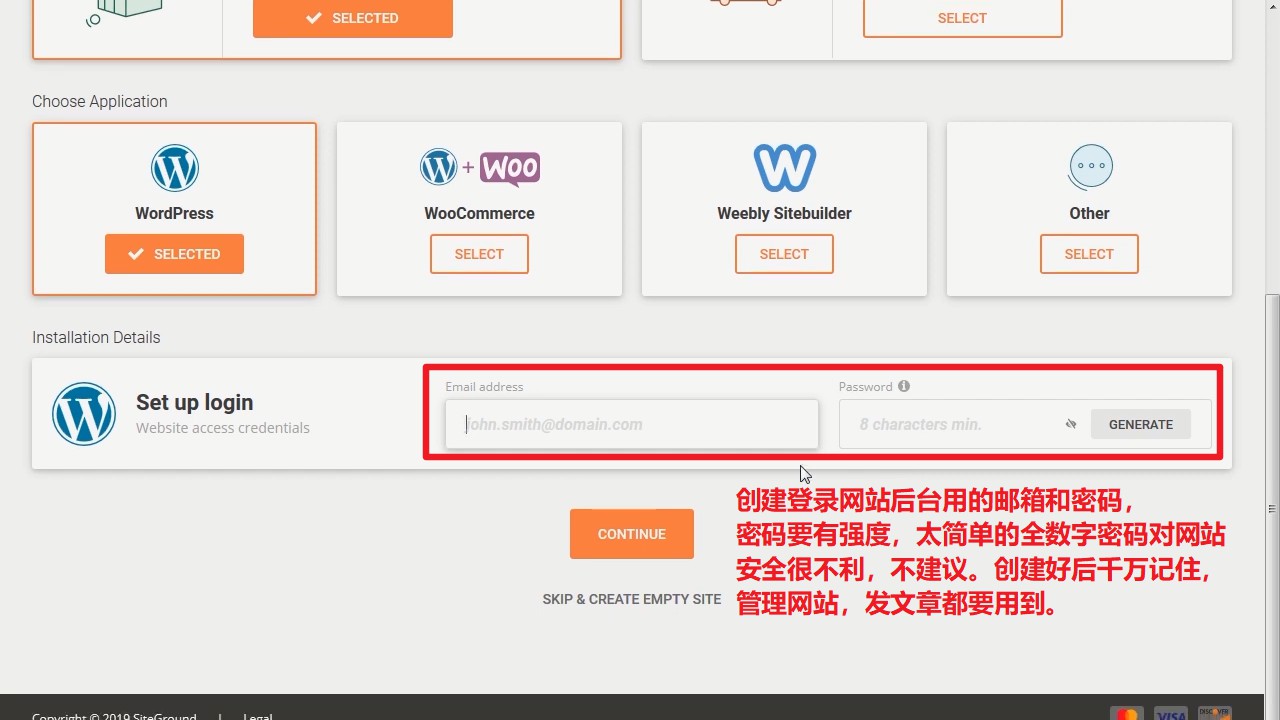
Task: Select the Other application option
Action: pyautogui.click(x=1089, y=254)
